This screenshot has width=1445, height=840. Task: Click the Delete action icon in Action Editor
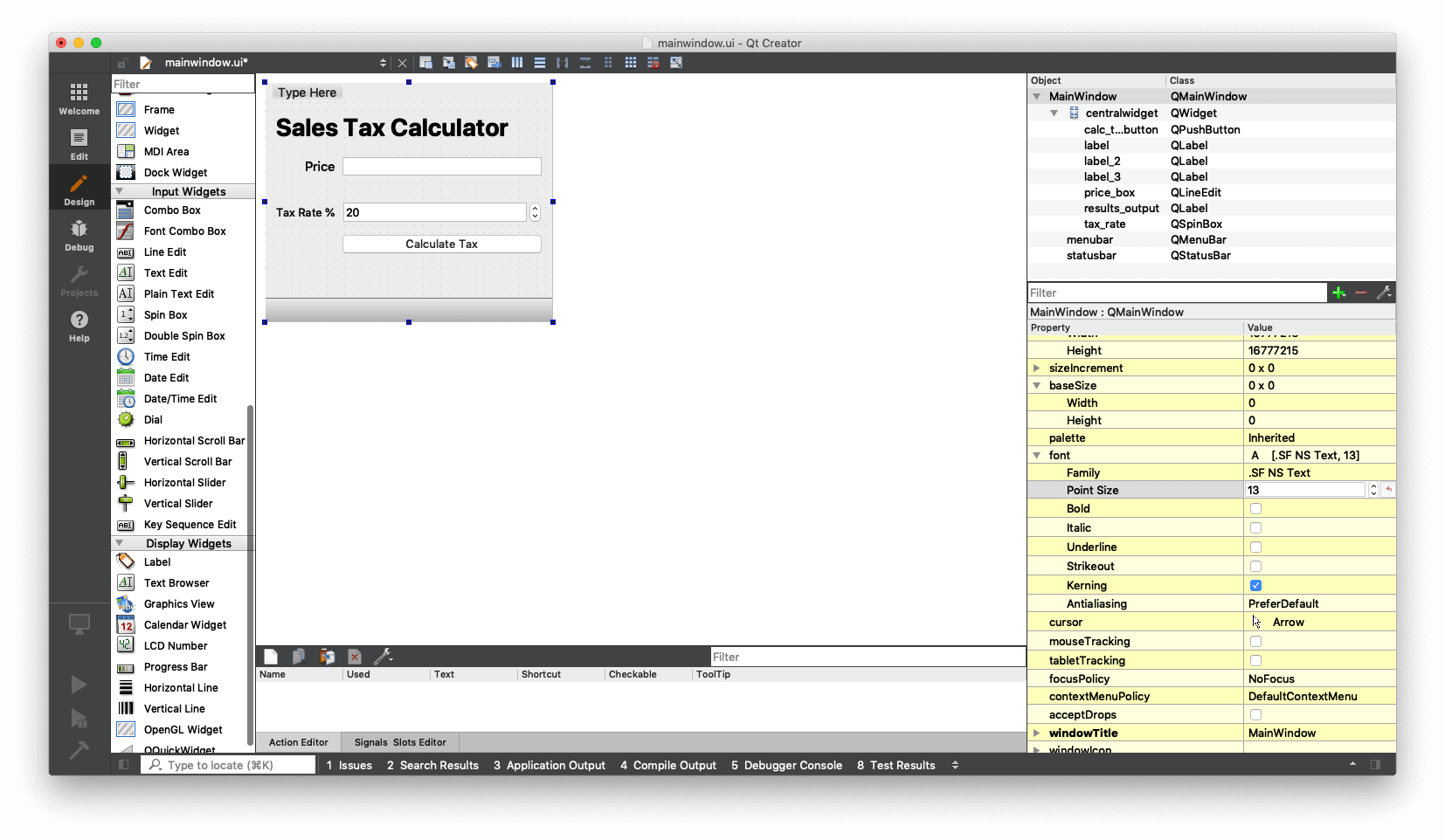(x=355, y=657)
